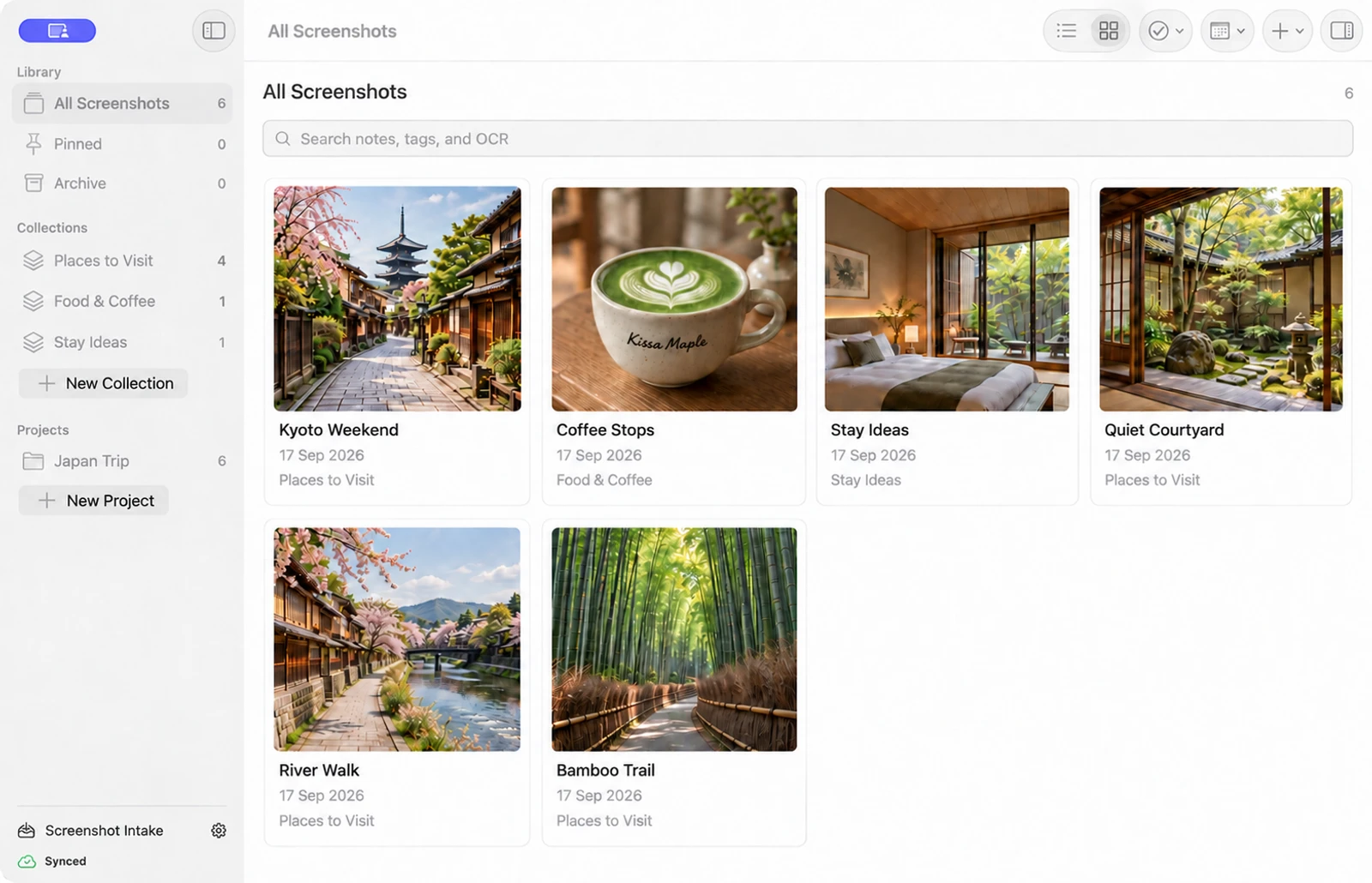
Task: Open the Coffee Stops matcha latte thumbnail
Action: [674, 299]
